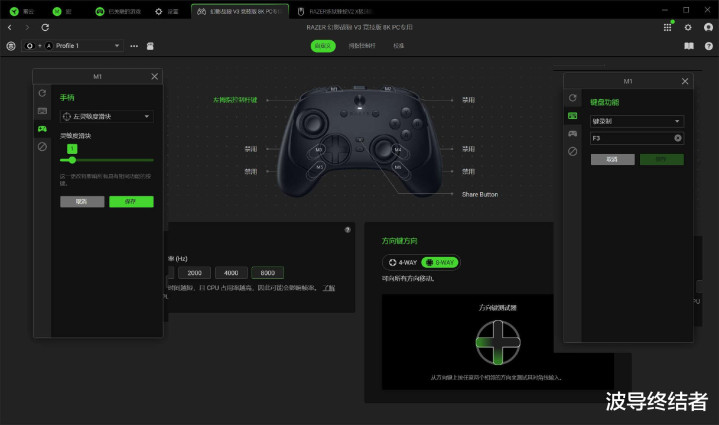
Task: Select the 8000 Hz polling rate
Action: coord(268,273)
